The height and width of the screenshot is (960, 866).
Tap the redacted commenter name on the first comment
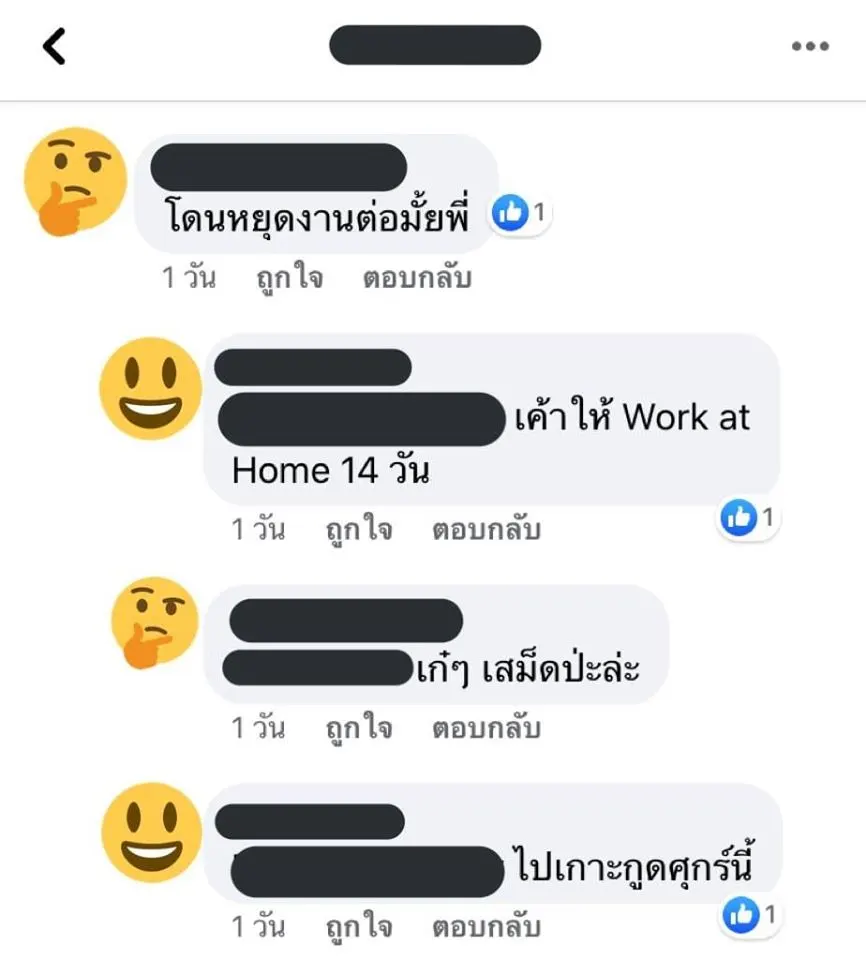(279, 167)
